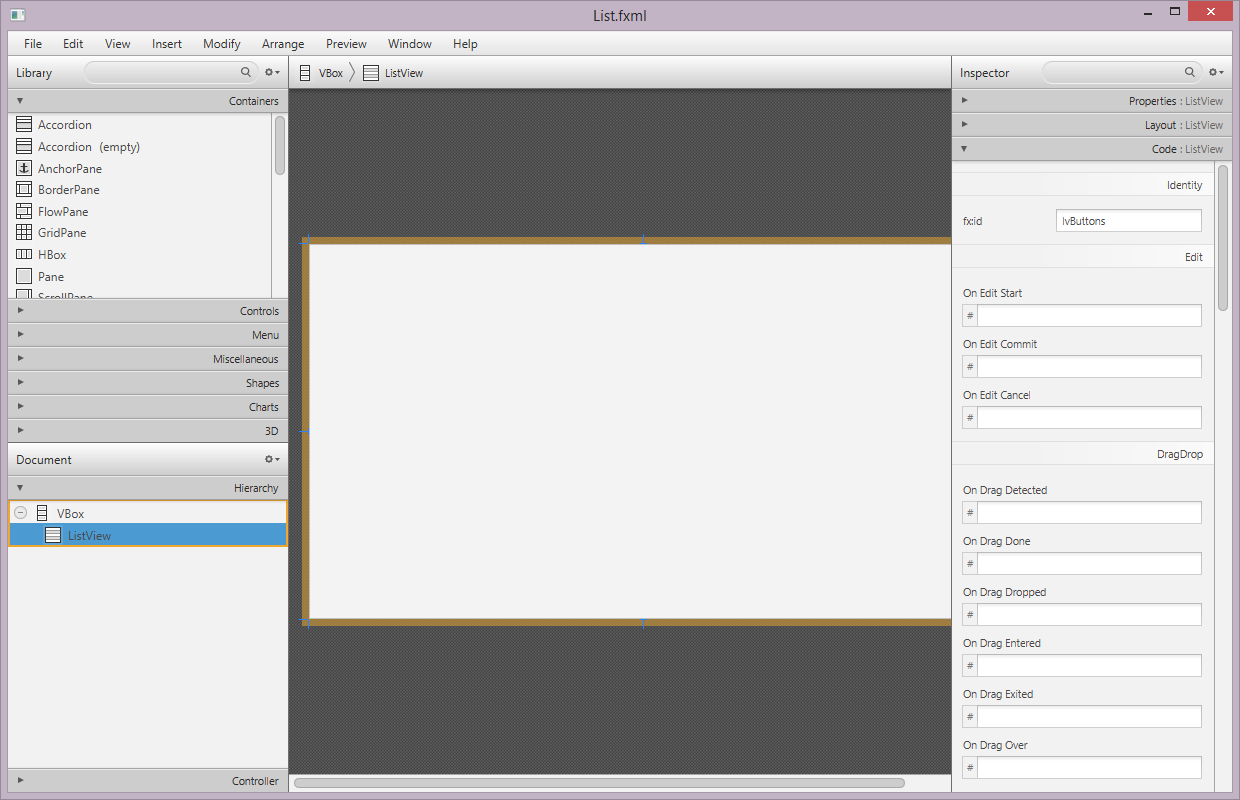Open the Preview menu
1240x800 pixels.
tap(346, 44)
